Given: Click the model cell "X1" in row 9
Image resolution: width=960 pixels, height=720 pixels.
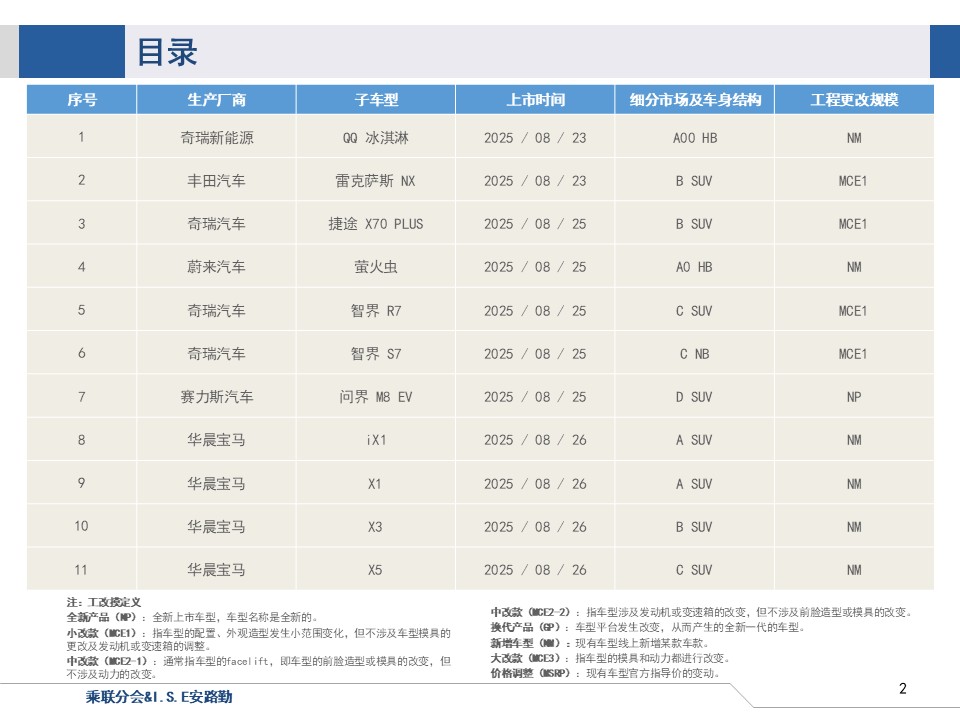Looking at the screenshot, I should pos(375,484).
